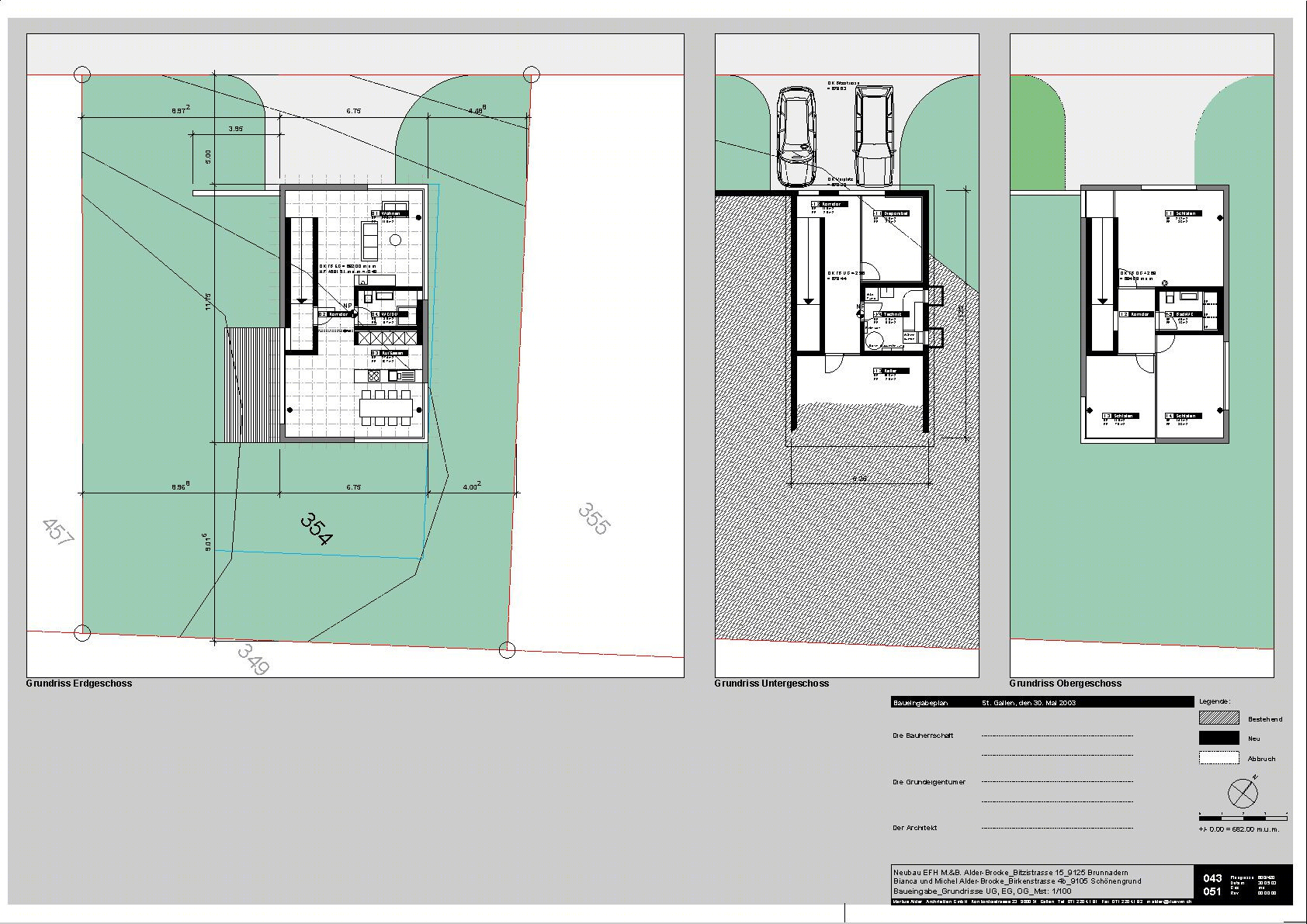Image resolution: width=1307 pixels, height=924 pixels.
Task: Click the kitchen sink with drainboard
Action: 402,376
